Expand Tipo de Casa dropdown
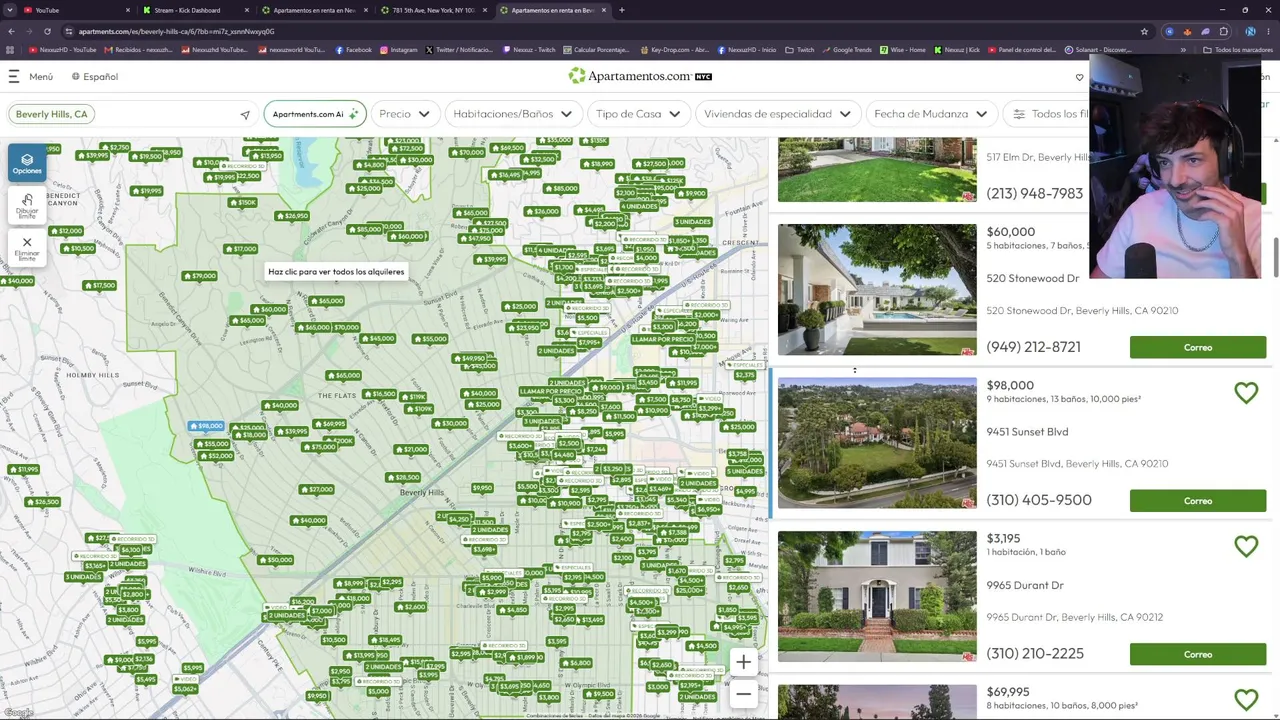The width and height of the screenshot is (1280, 720). click(x=638, y=114)
